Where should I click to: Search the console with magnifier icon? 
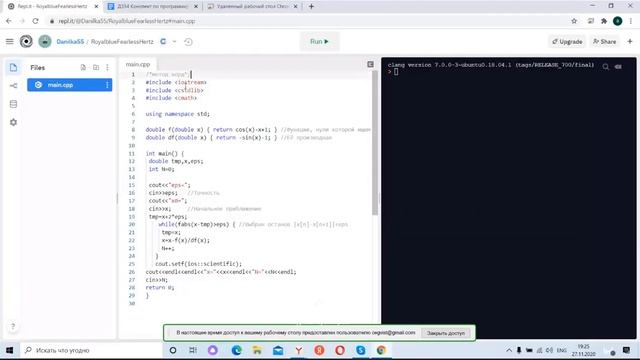click(x=606, y=67)
